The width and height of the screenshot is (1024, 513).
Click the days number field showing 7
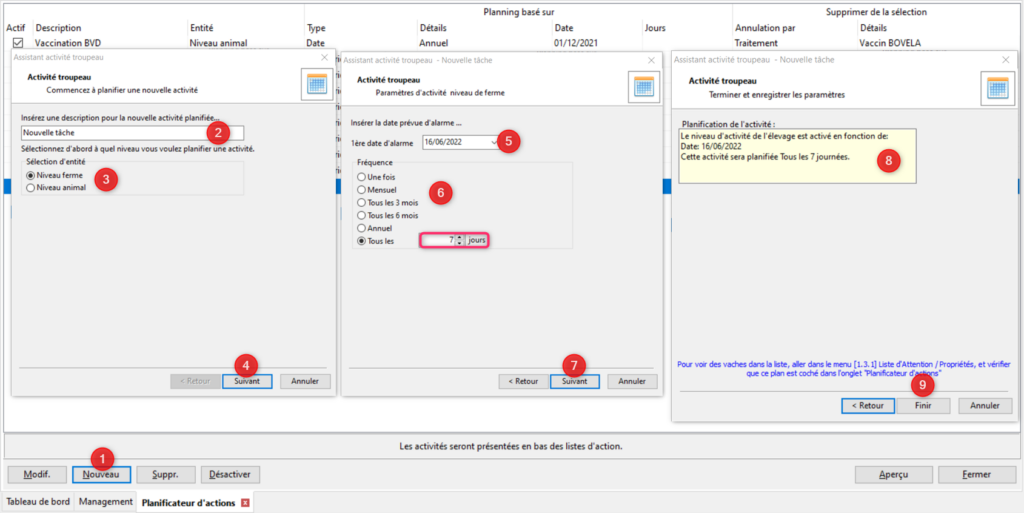point(438,240)
